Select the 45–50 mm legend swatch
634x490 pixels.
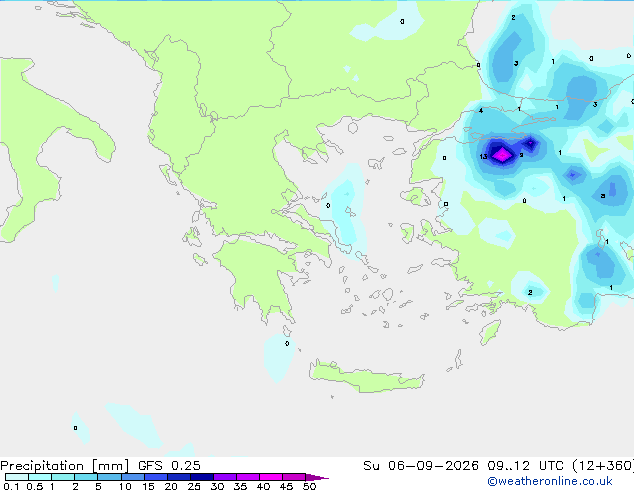click(x=294, y=477)
